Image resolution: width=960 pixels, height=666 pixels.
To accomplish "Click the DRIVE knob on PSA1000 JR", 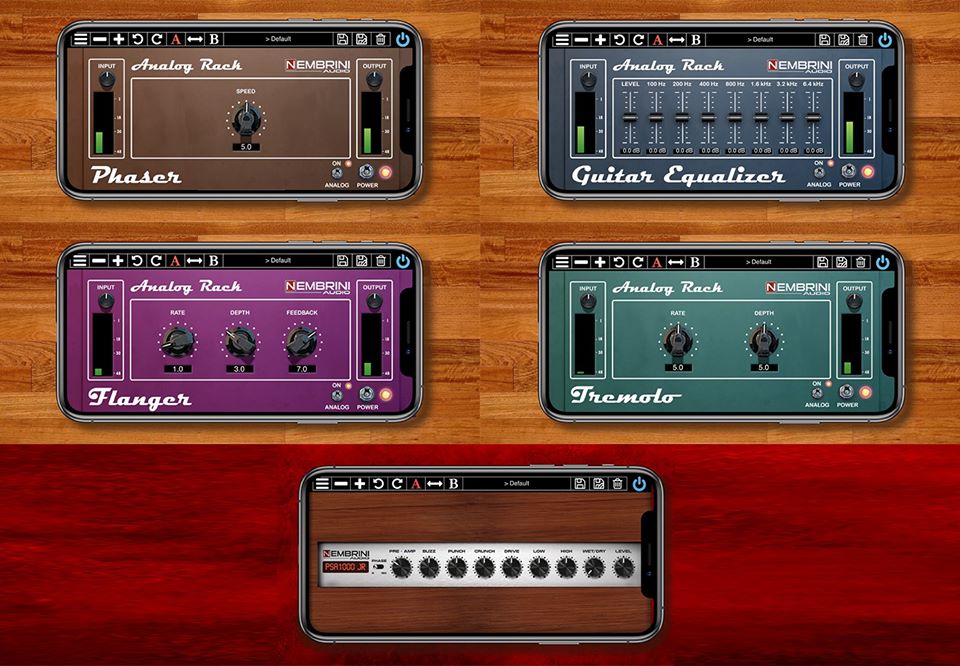I will point(512,567).
